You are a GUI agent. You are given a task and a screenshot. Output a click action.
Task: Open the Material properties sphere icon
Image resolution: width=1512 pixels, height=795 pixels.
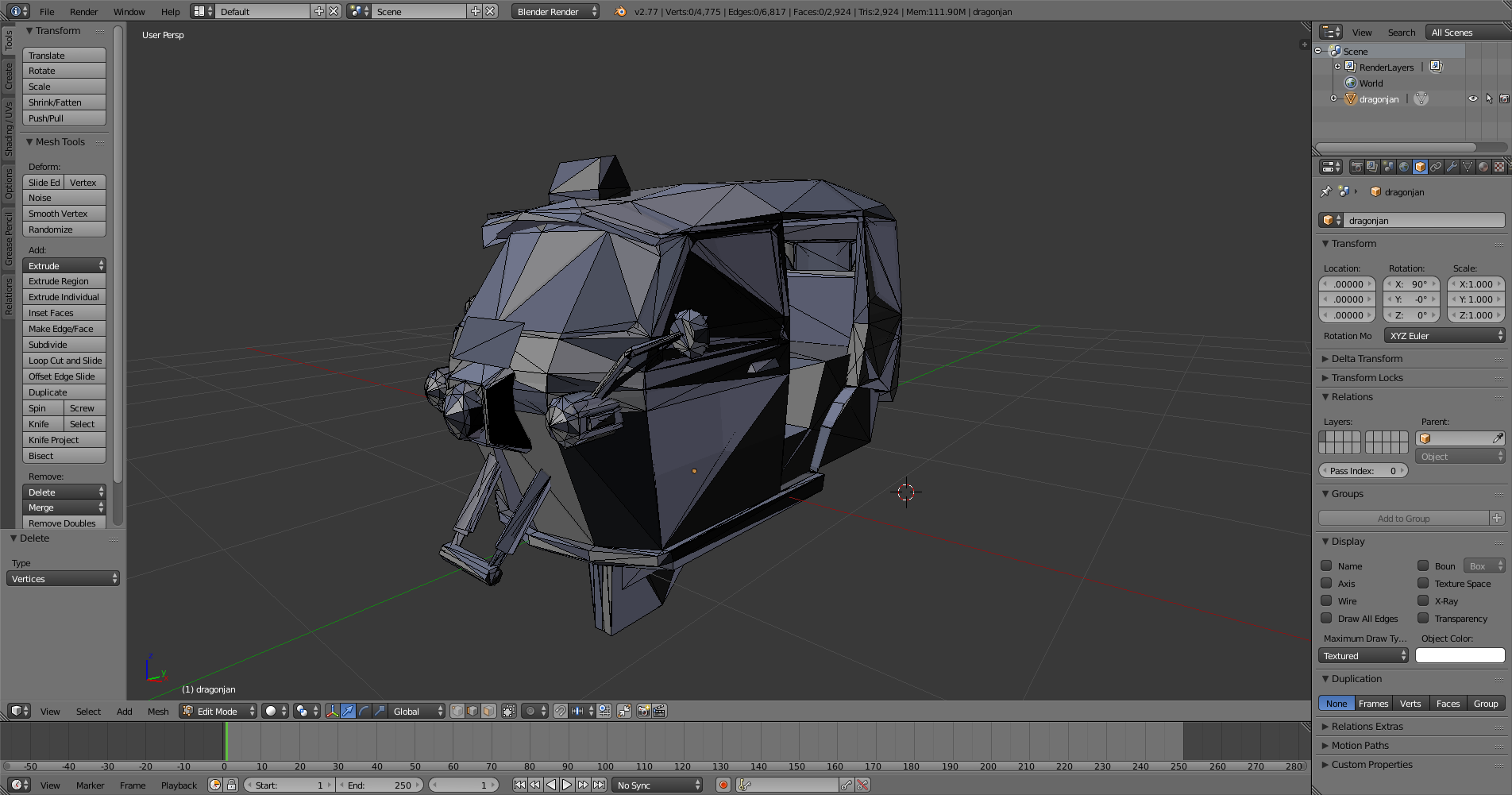(1483, 167)
